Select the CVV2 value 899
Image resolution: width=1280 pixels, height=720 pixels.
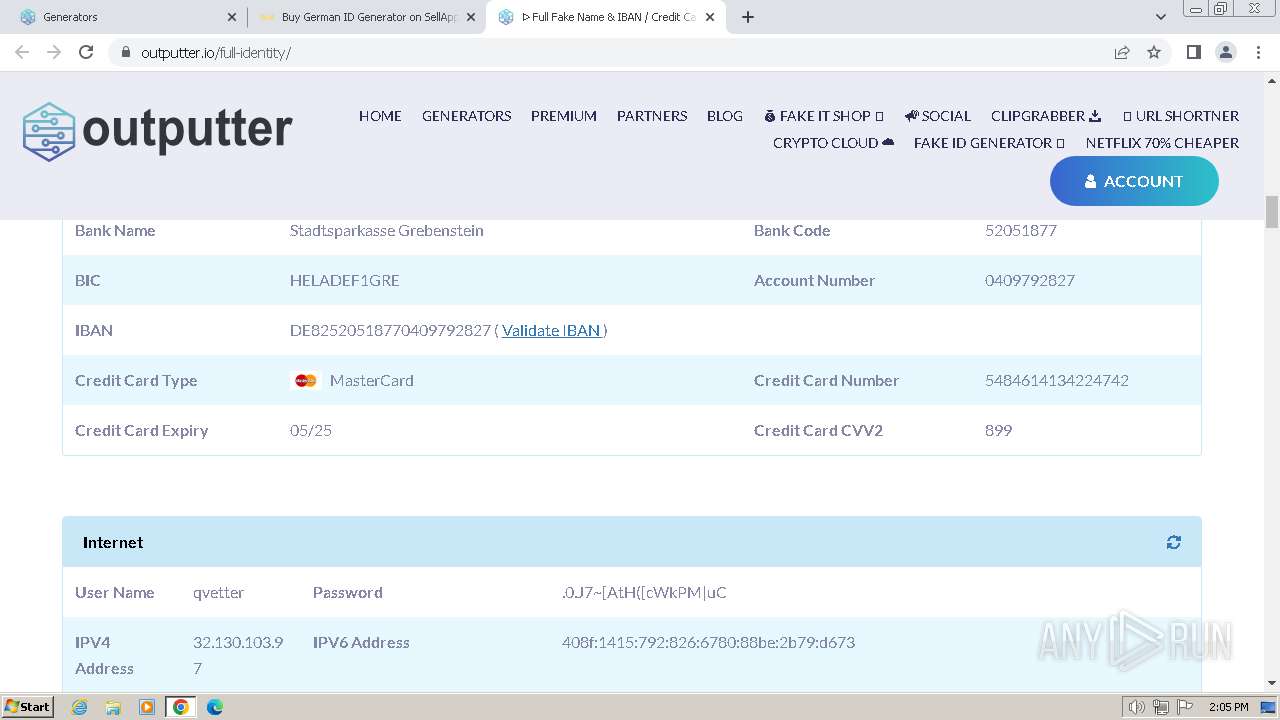tap(999, 430)
